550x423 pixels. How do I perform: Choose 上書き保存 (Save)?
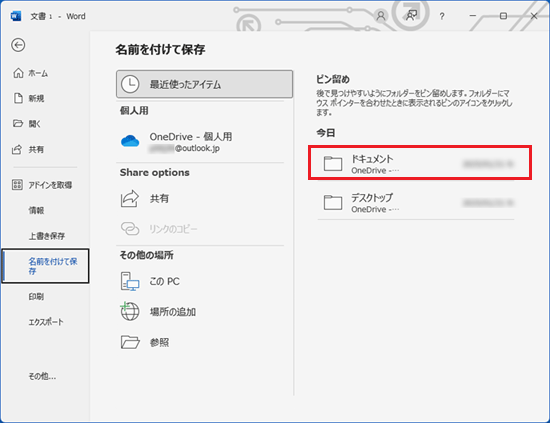click(47, 236)
